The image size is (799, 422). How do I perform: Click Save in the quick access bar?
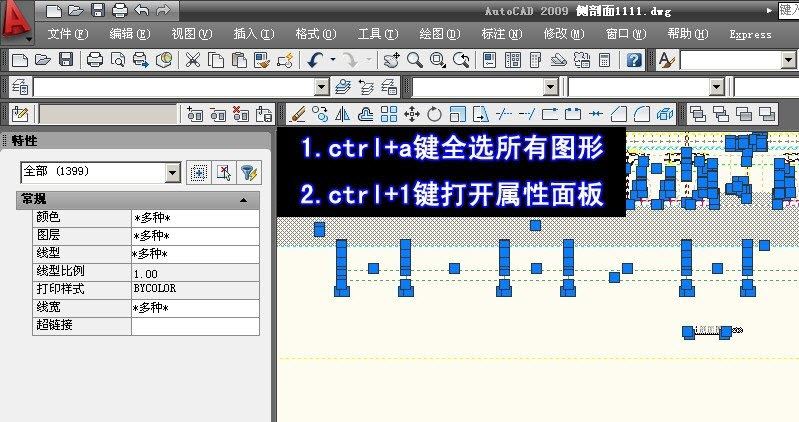click(98, 10)
